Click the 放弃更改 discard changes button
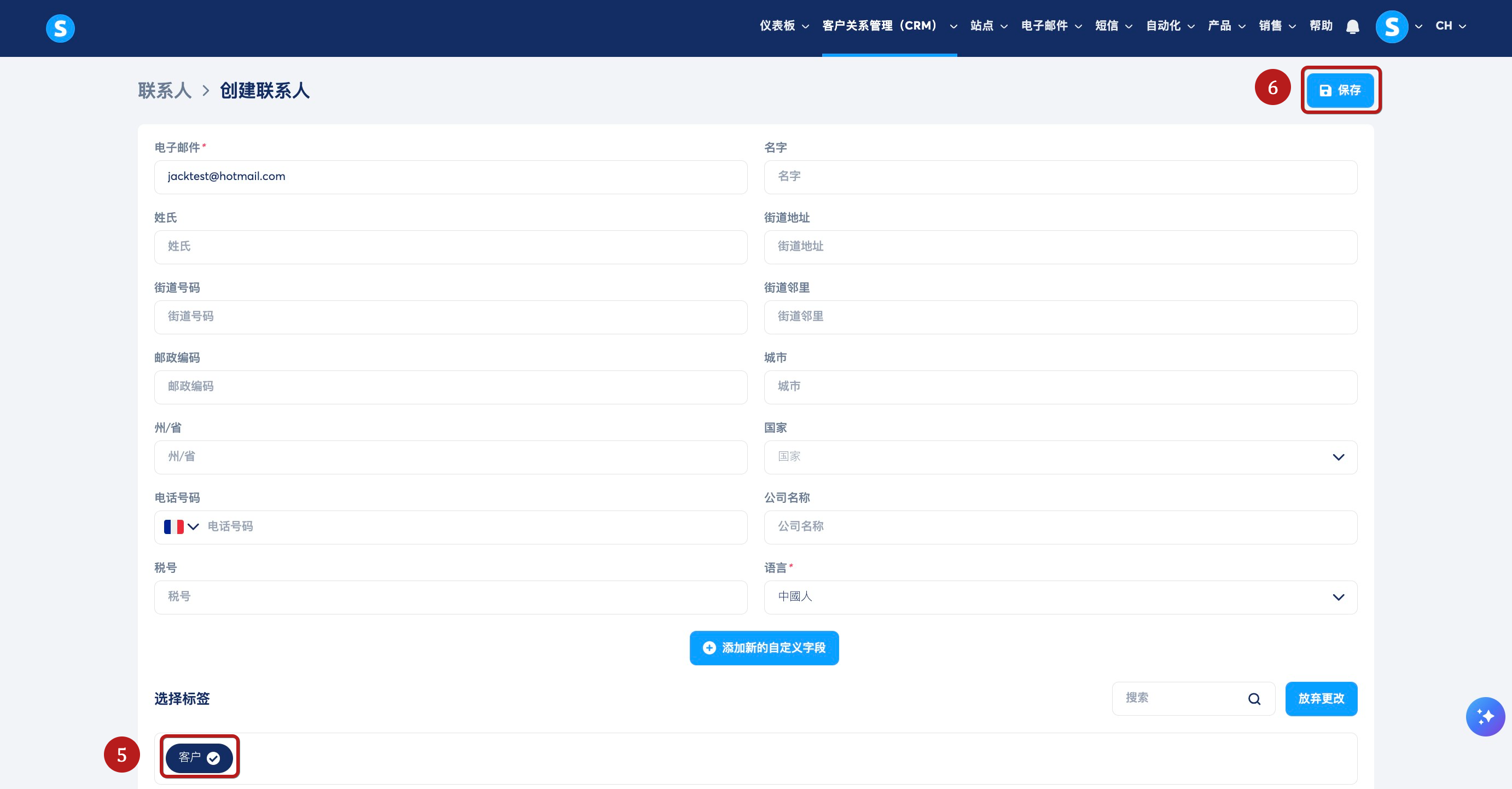1512x789 pixels. pos(1321,699)
